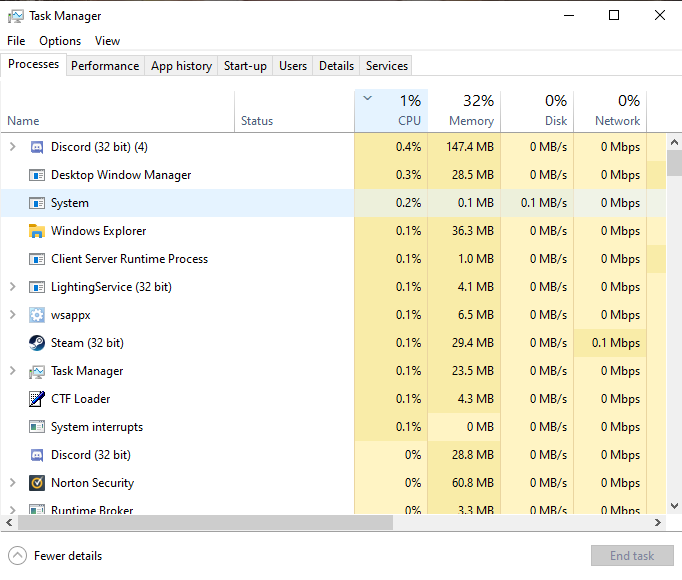
Task: Click the 0.3% CPU cell
Action: [x=391, y=175]
